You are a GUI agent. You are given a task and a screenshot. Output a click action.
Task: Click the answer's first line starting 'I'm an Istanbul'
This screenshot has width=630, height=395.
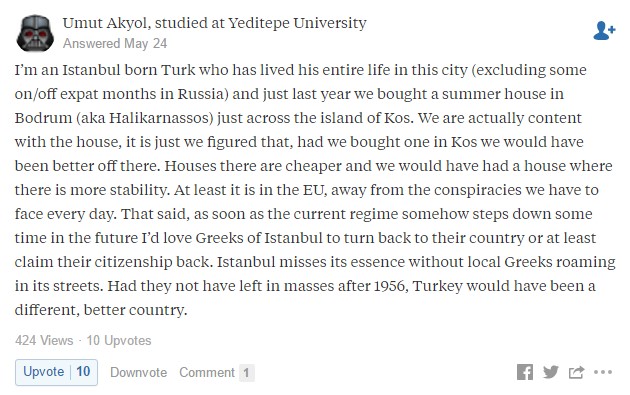pos(301,70)
